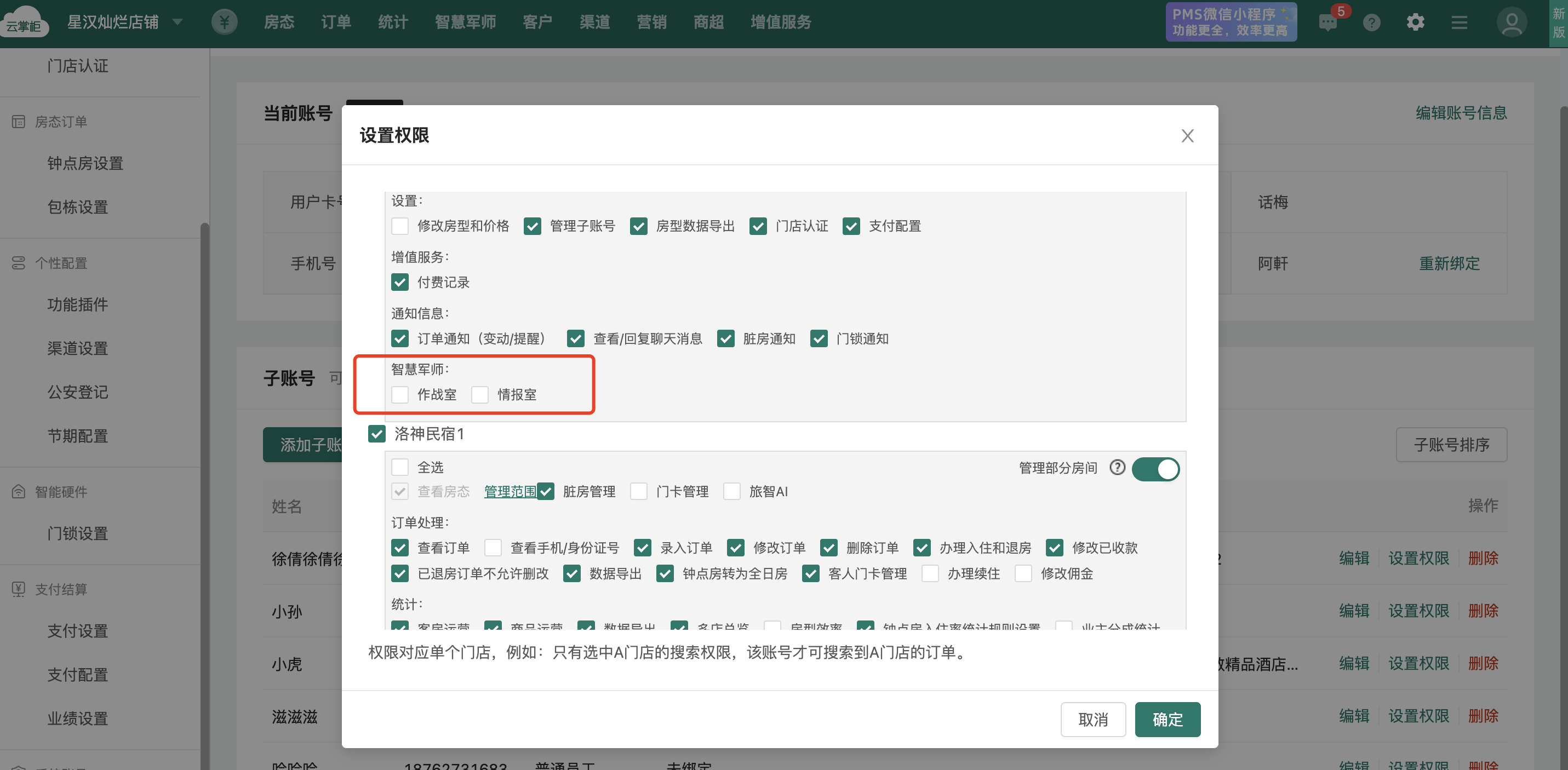Uncheck the 支付配置 permission checkbox
The height and width of the screenshot is (770, 1568).
pyautogui.click(x=851, y=226)
